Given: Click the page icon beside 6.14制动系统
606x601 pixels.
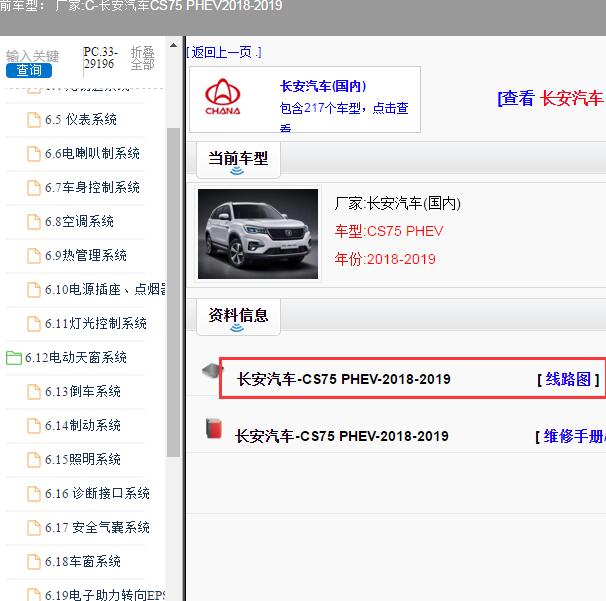Looking at the screenshot, I should coord(34,426).
